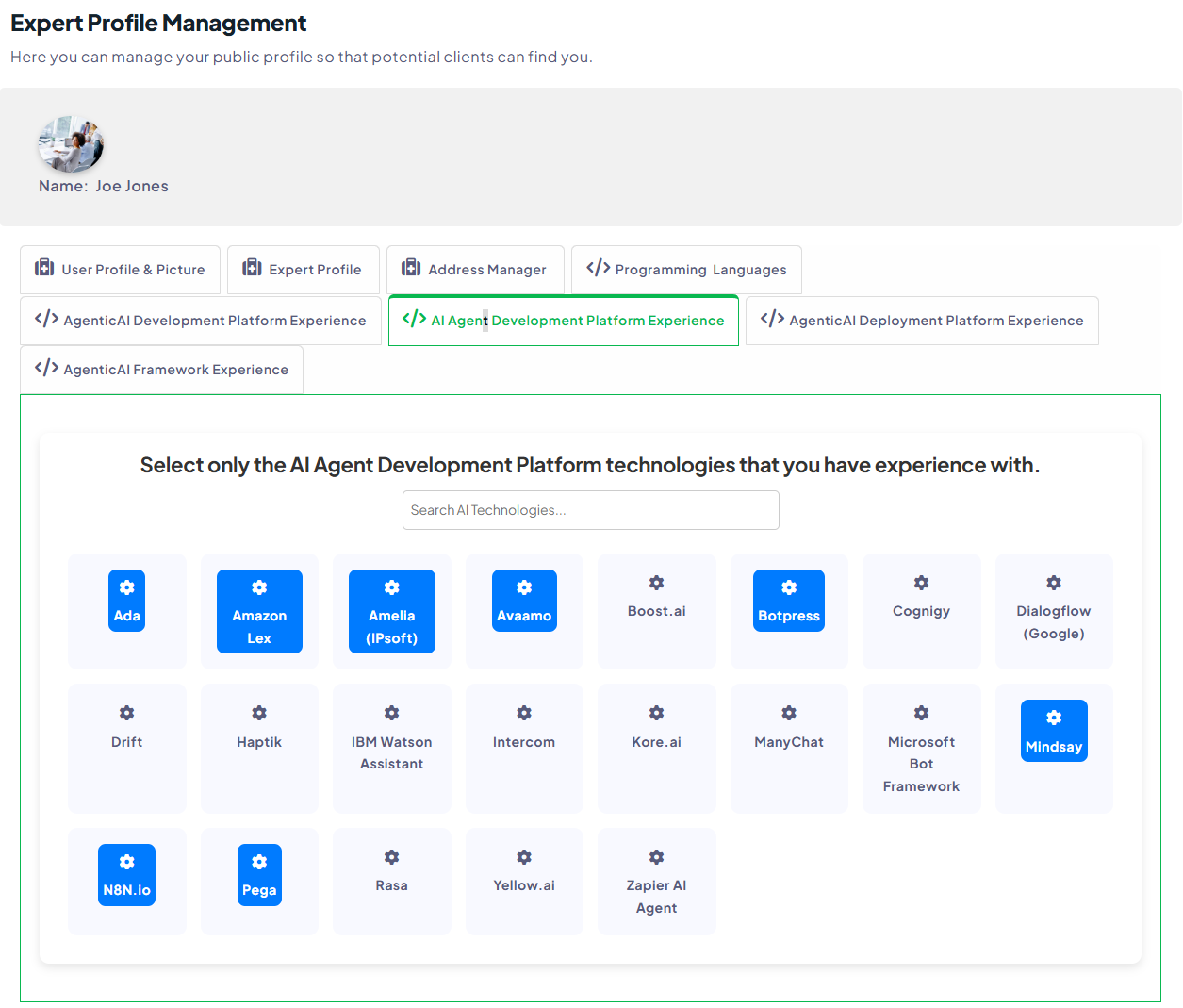Click the gear icon above Drift

[x=126, y=713]
